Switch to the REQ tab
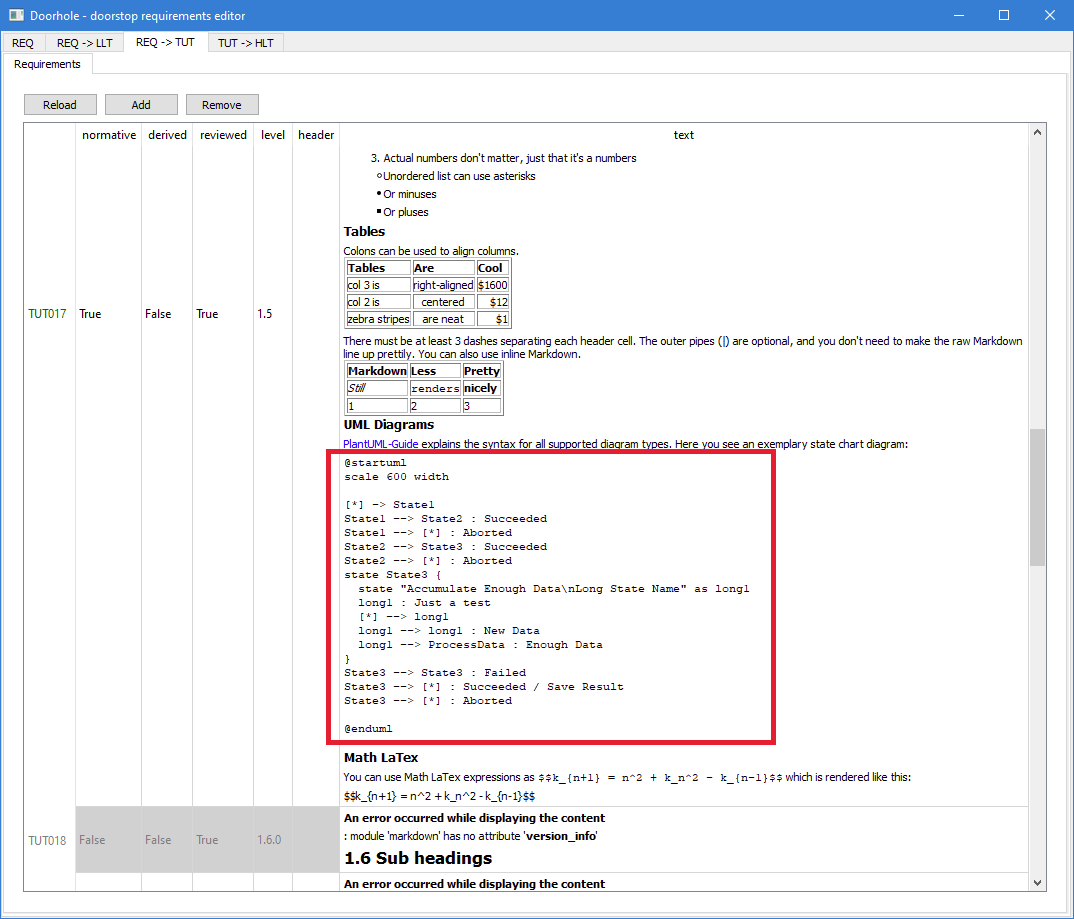 pos(22,42)
